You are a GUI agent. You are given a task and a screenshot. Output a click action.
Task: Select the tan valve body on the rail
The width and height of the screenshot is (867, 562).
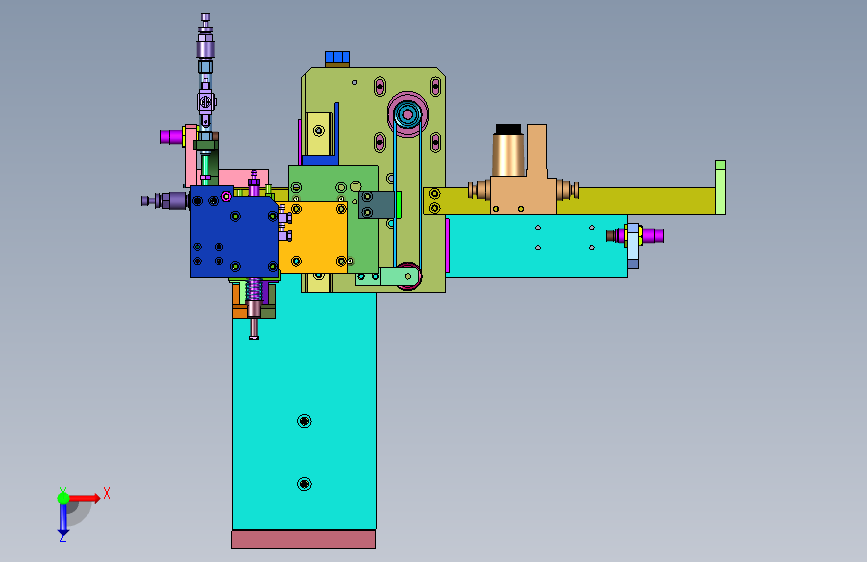523,195
